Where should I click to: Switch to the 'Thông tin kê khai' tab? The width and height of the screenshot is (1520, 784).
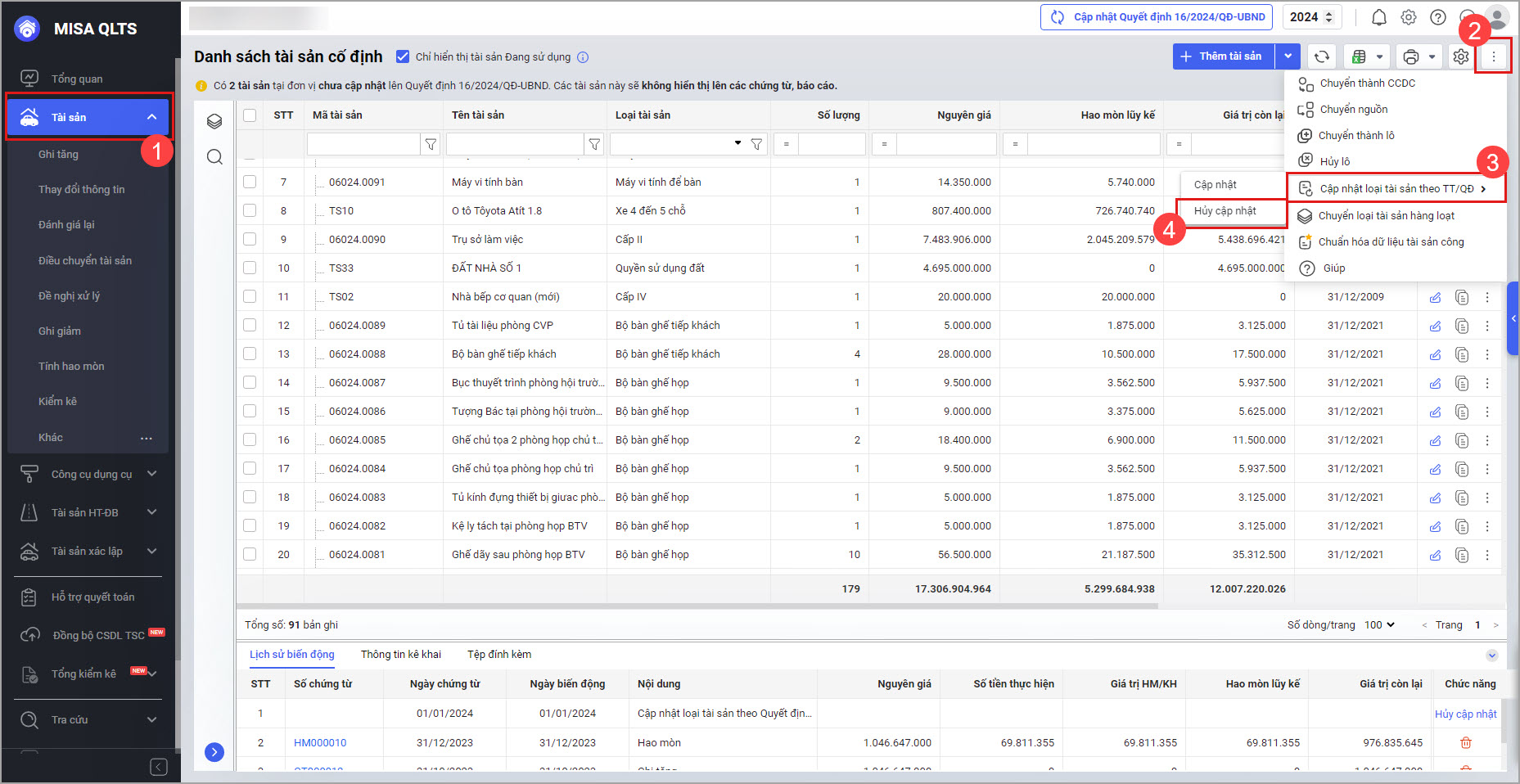400,654
